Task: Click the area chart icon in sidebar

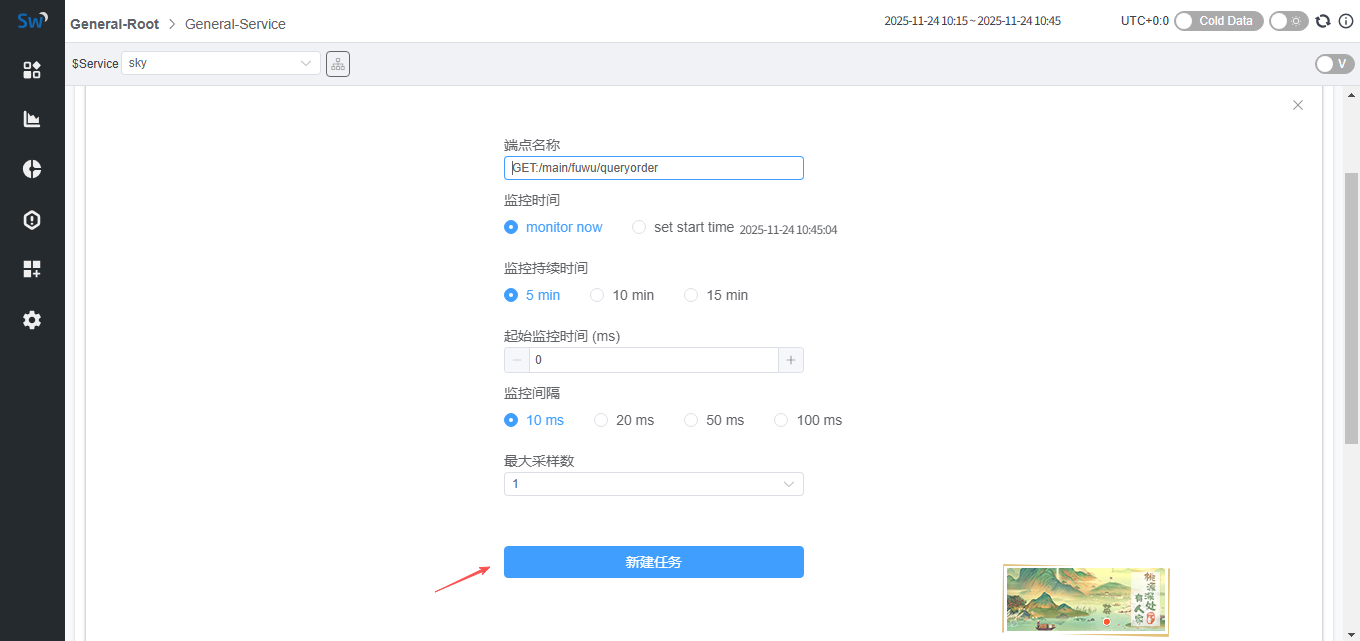Action: point(32,119)
